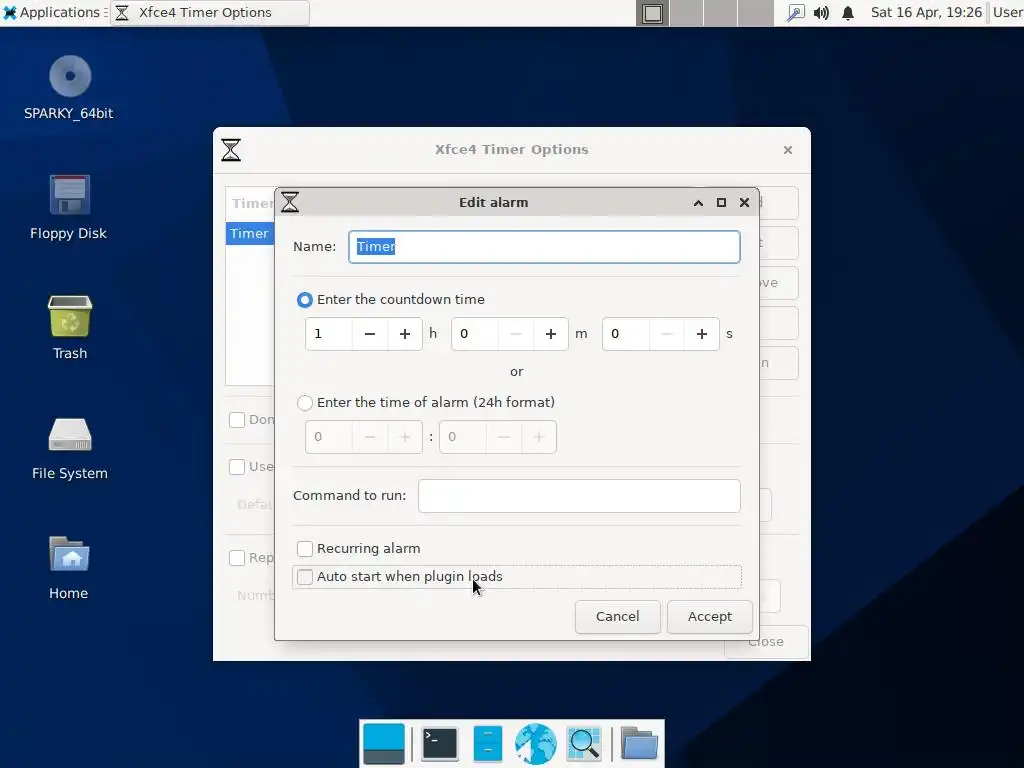
Task: Click the magnifier-key tray icon
Action: point(795,13)
